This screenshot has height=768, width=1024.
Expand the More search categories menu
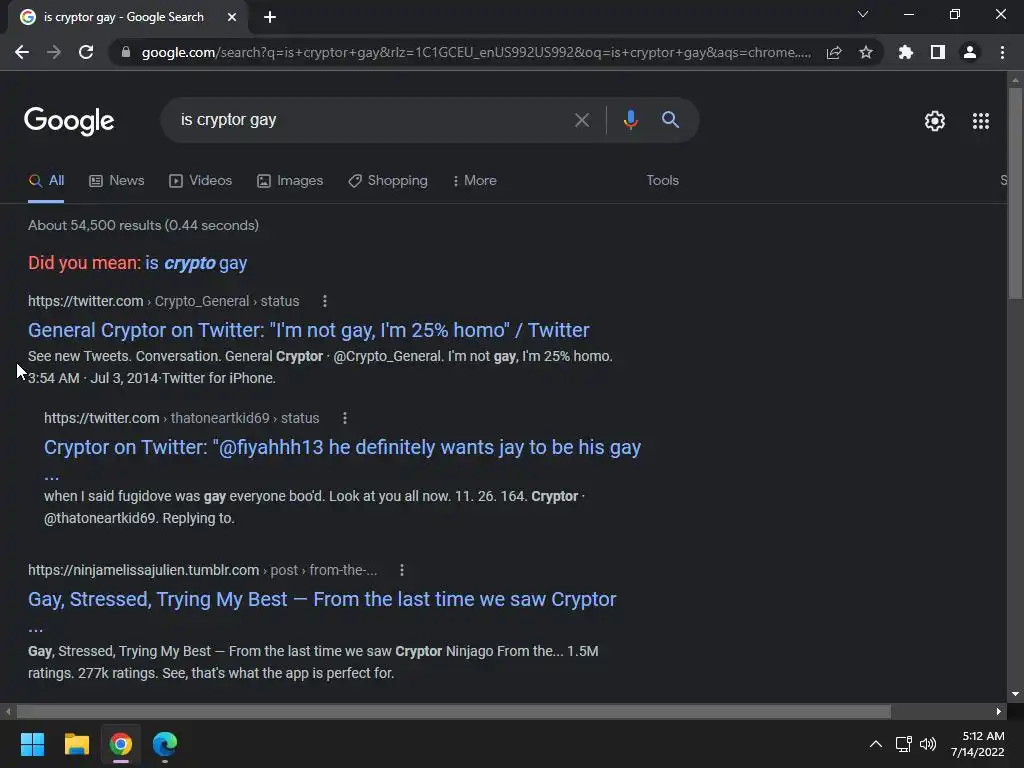pyautogui.click(x=475, y=181)
